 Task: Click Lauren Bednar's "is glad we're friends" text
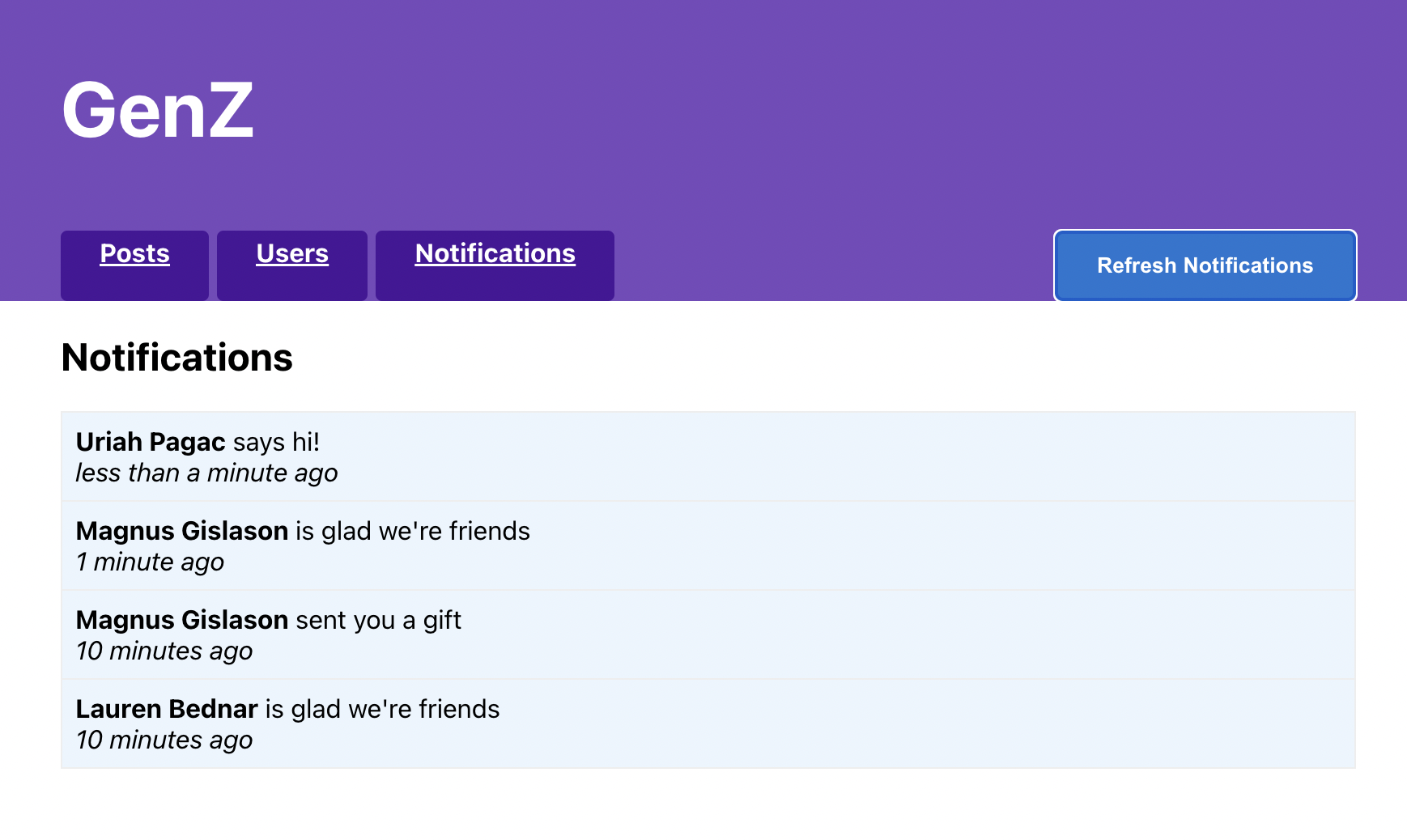click(x=382, y=709)
